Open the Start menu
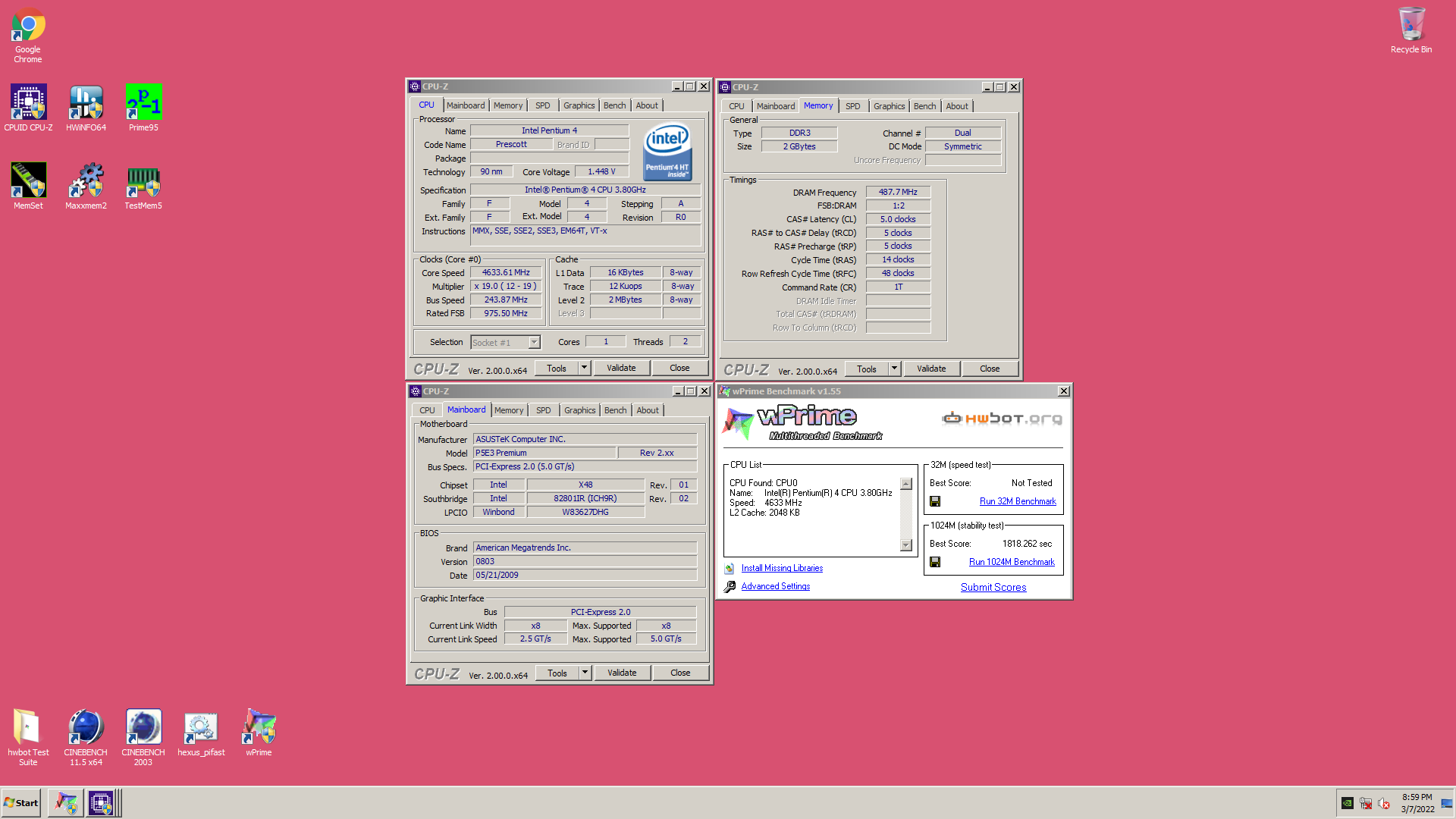The width and height of the screenshot is (1456, 819). tap(21, 802)
